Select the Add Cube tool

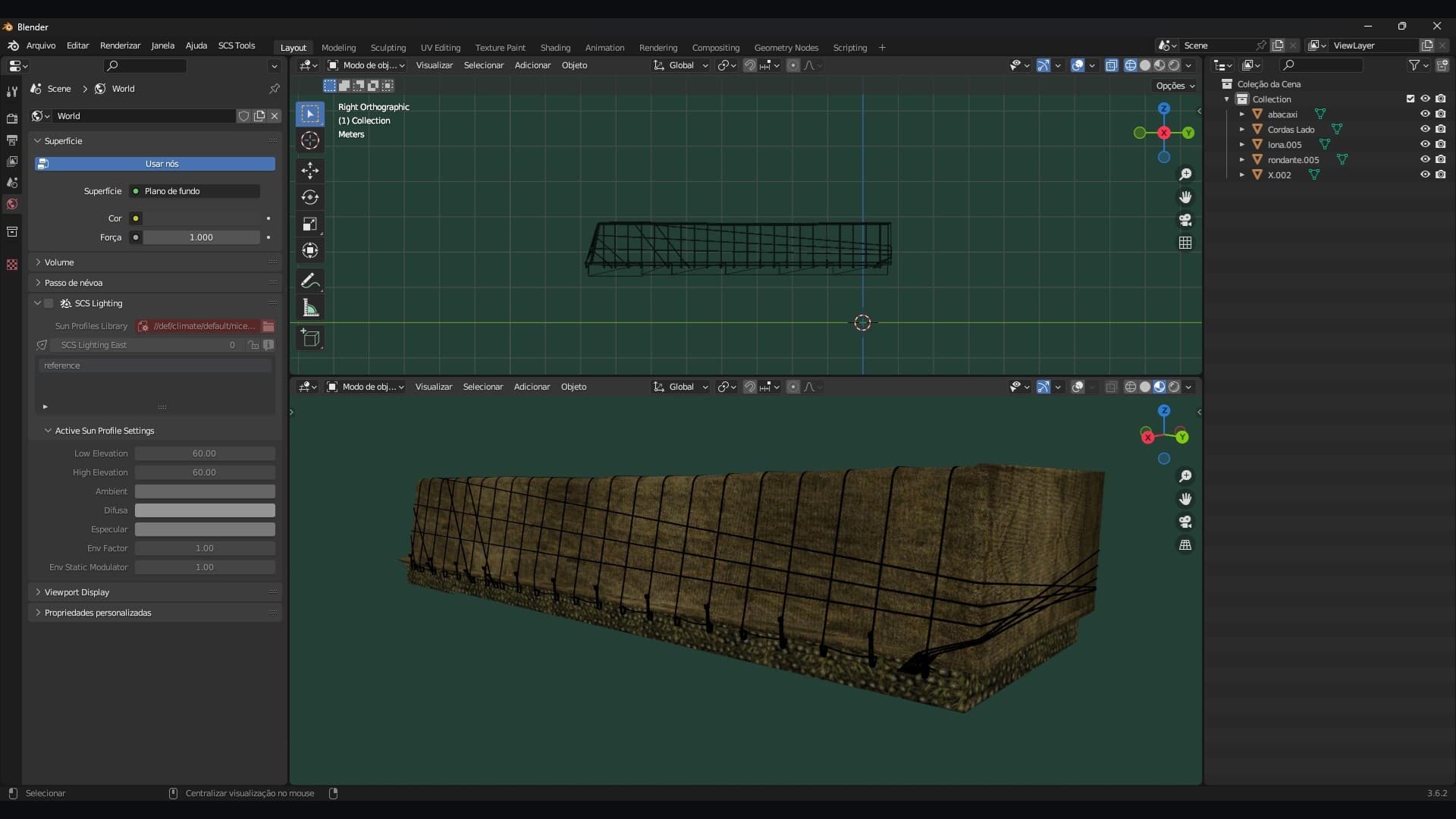point(310,338)
